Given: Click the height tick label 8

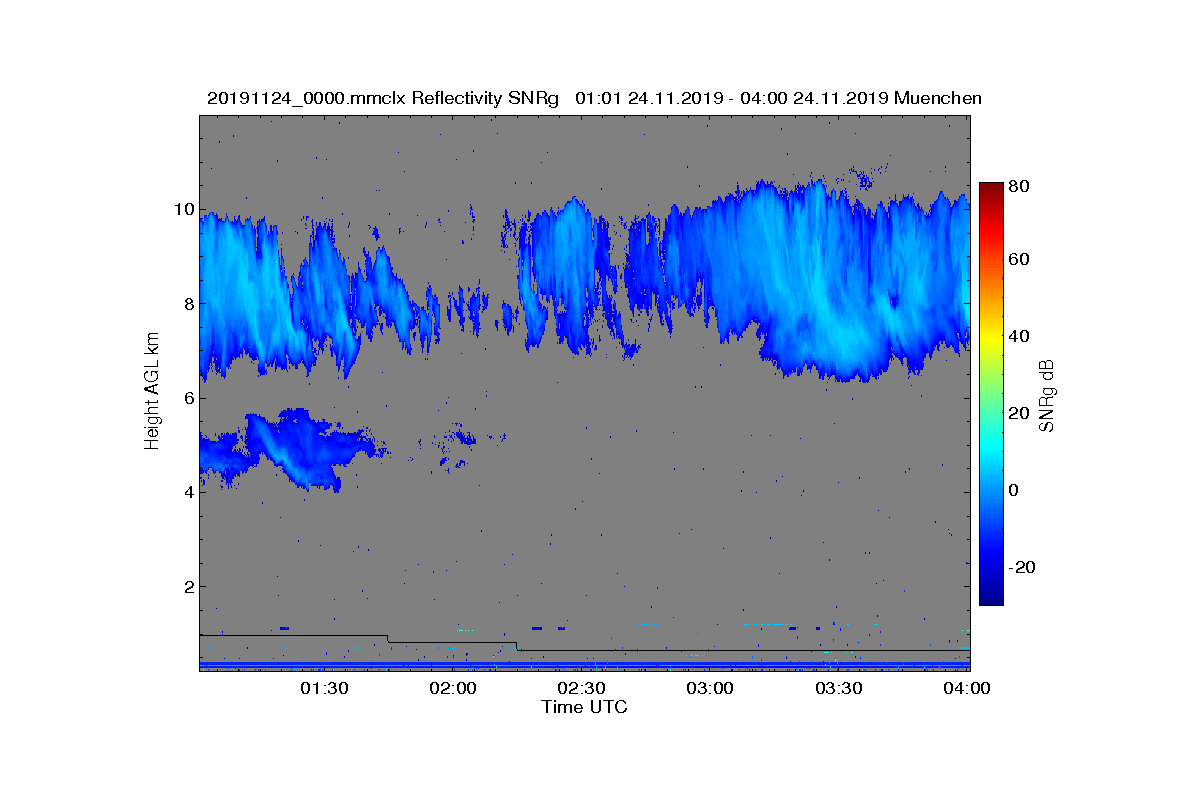Looking at the screenshot, I should click(188, 304).
